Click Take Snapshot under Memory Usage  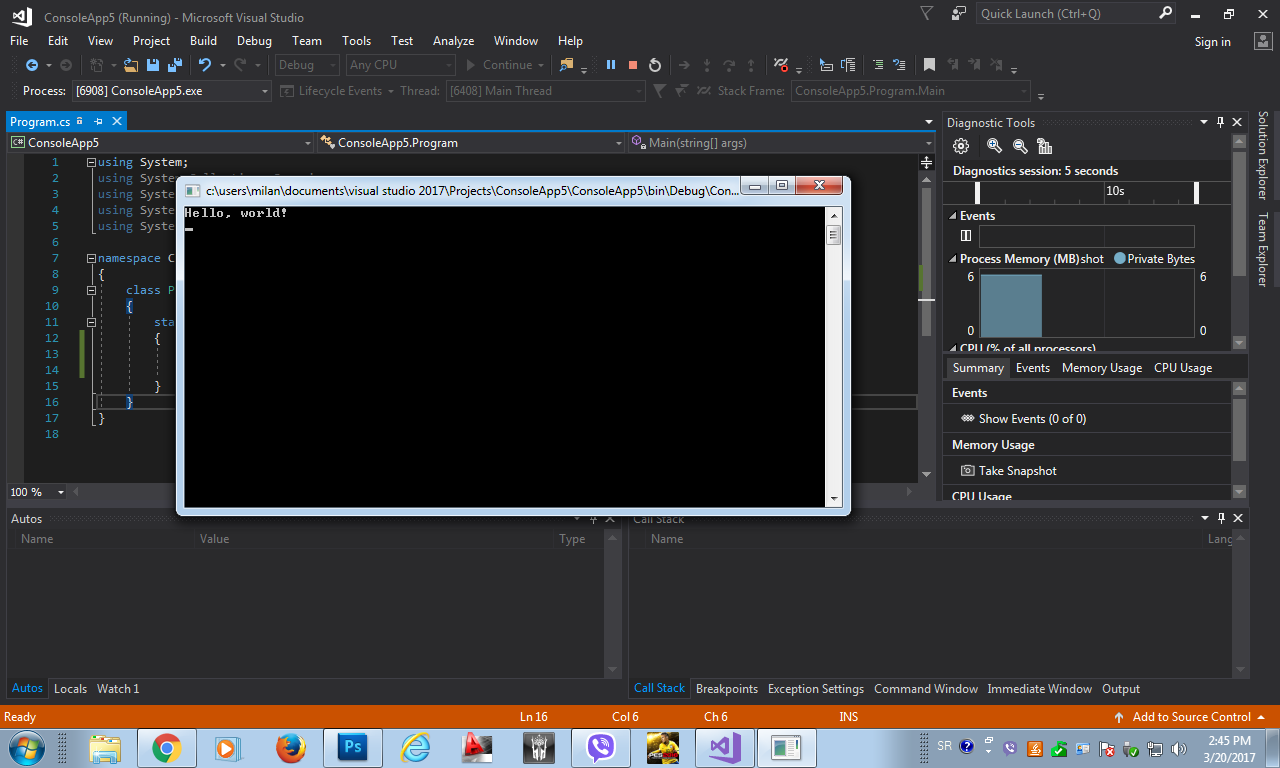(1017, 471)
